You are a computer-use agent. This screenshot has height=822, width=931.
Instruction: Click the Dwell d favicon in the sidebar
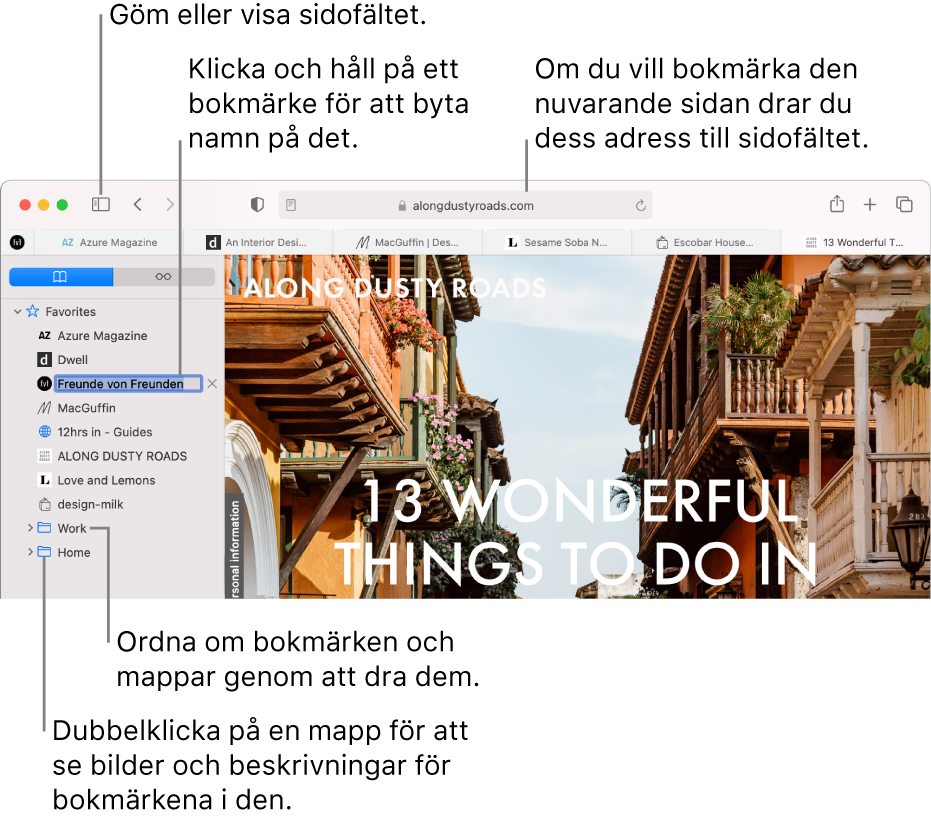(45, 360)
